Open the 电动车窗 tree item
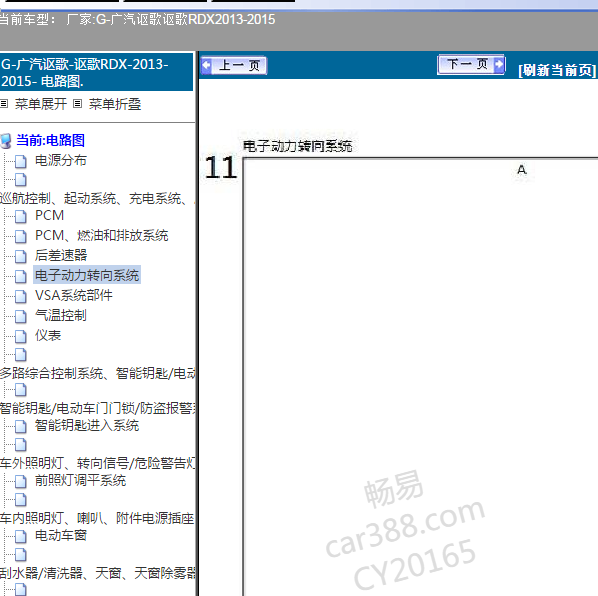Viewport: 598px width, 596px height. point(61,535)
